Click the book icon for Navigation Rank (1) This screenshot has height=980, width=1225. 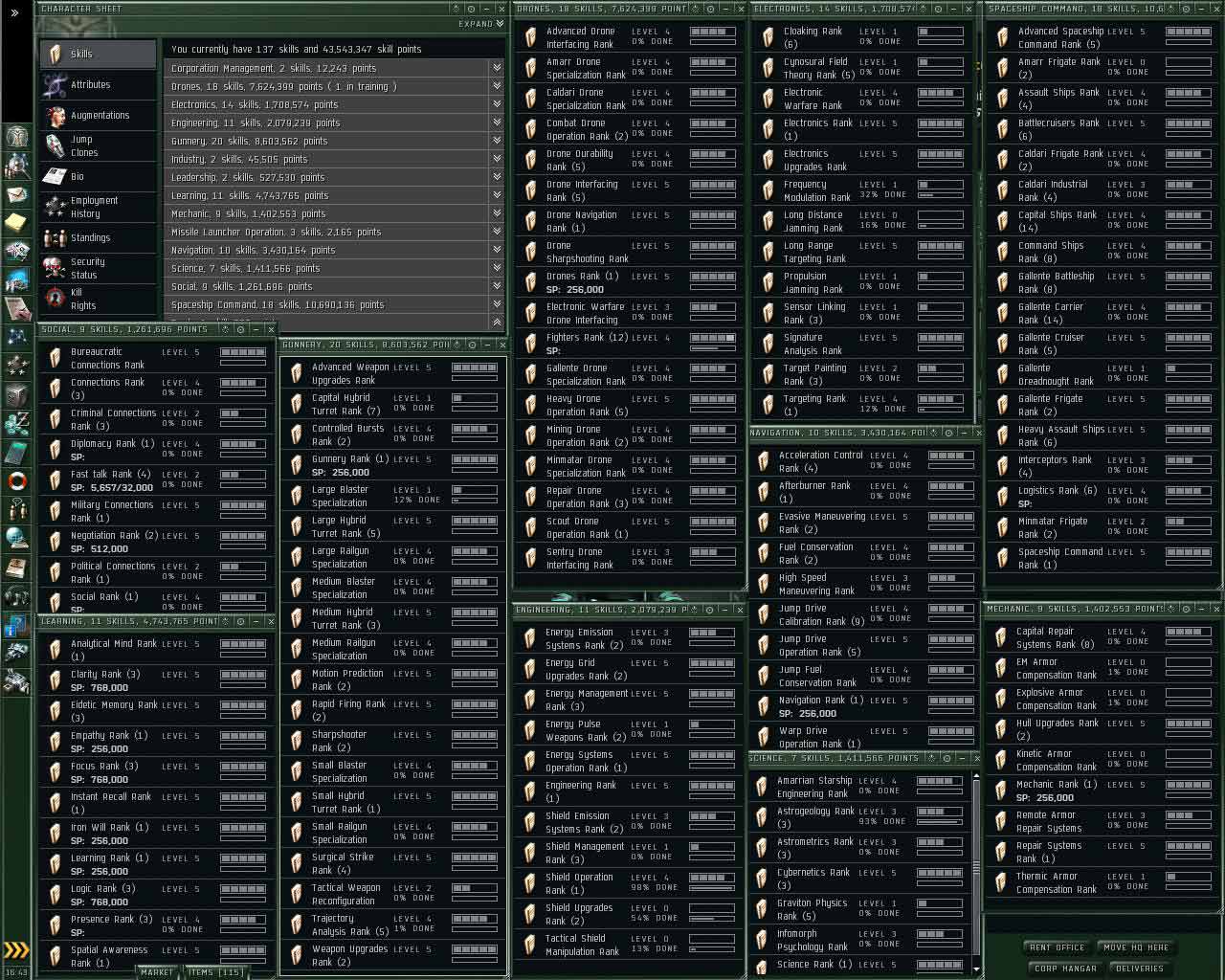(763, 706)
